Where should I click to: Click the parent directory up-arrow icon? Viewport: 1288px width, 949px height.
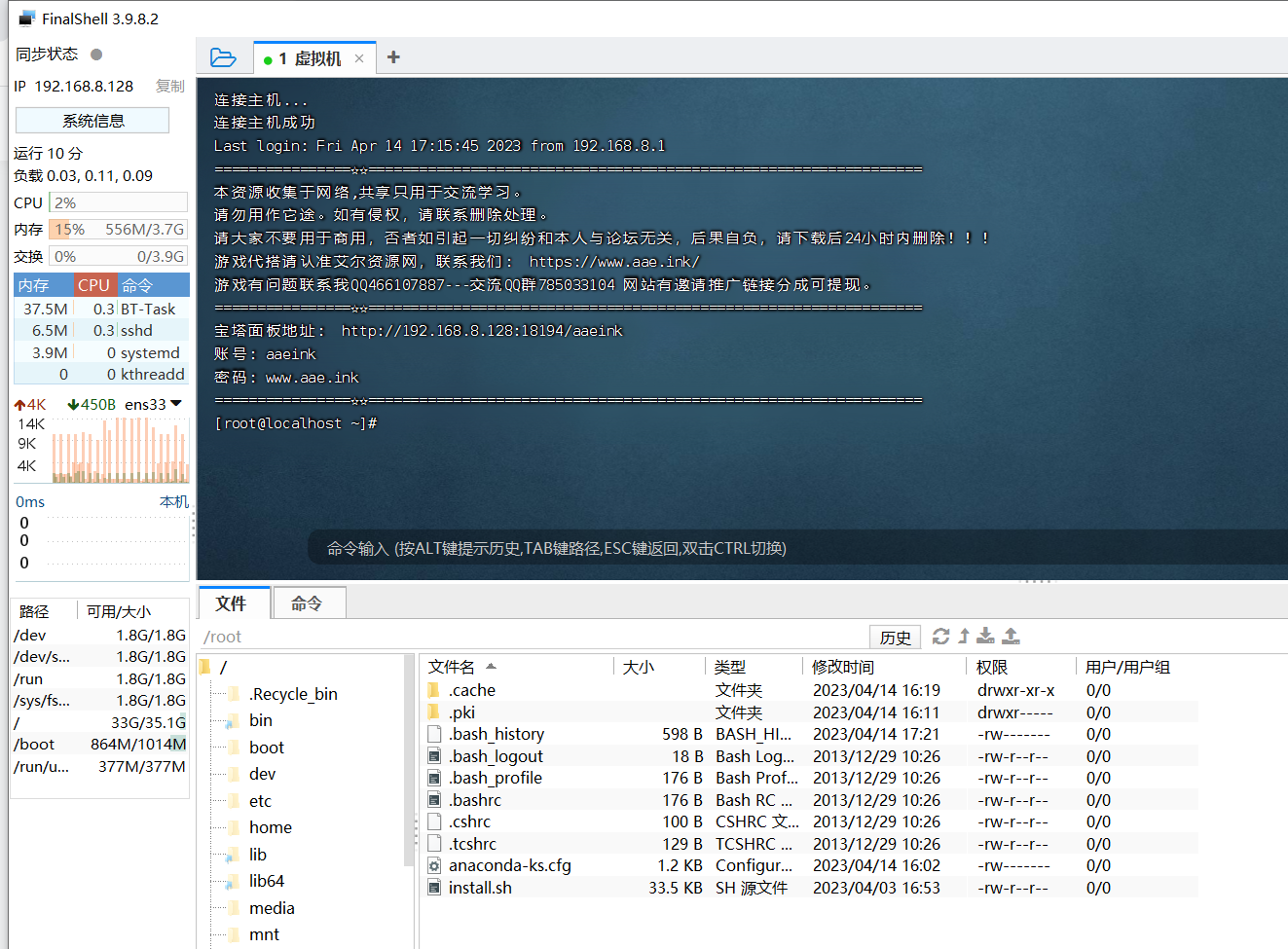click(963, 637)
